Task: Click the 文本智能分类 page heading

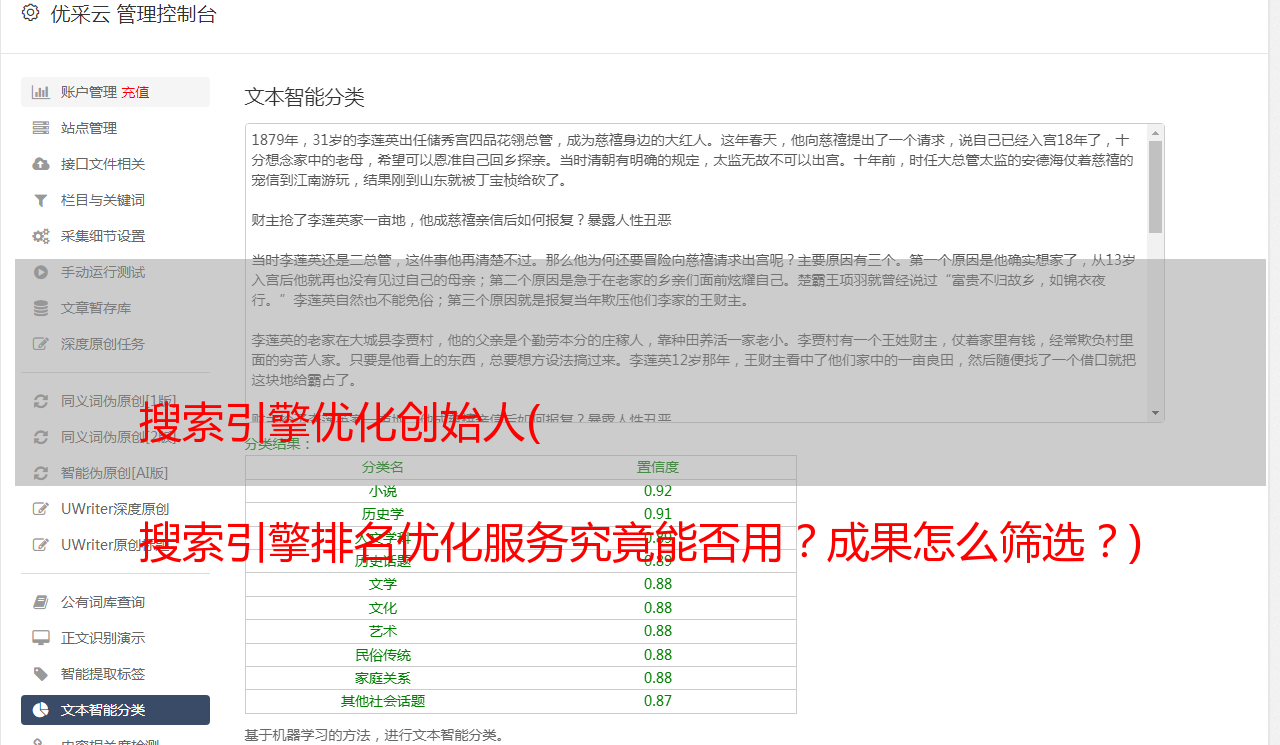Action: tap(304, 97)
